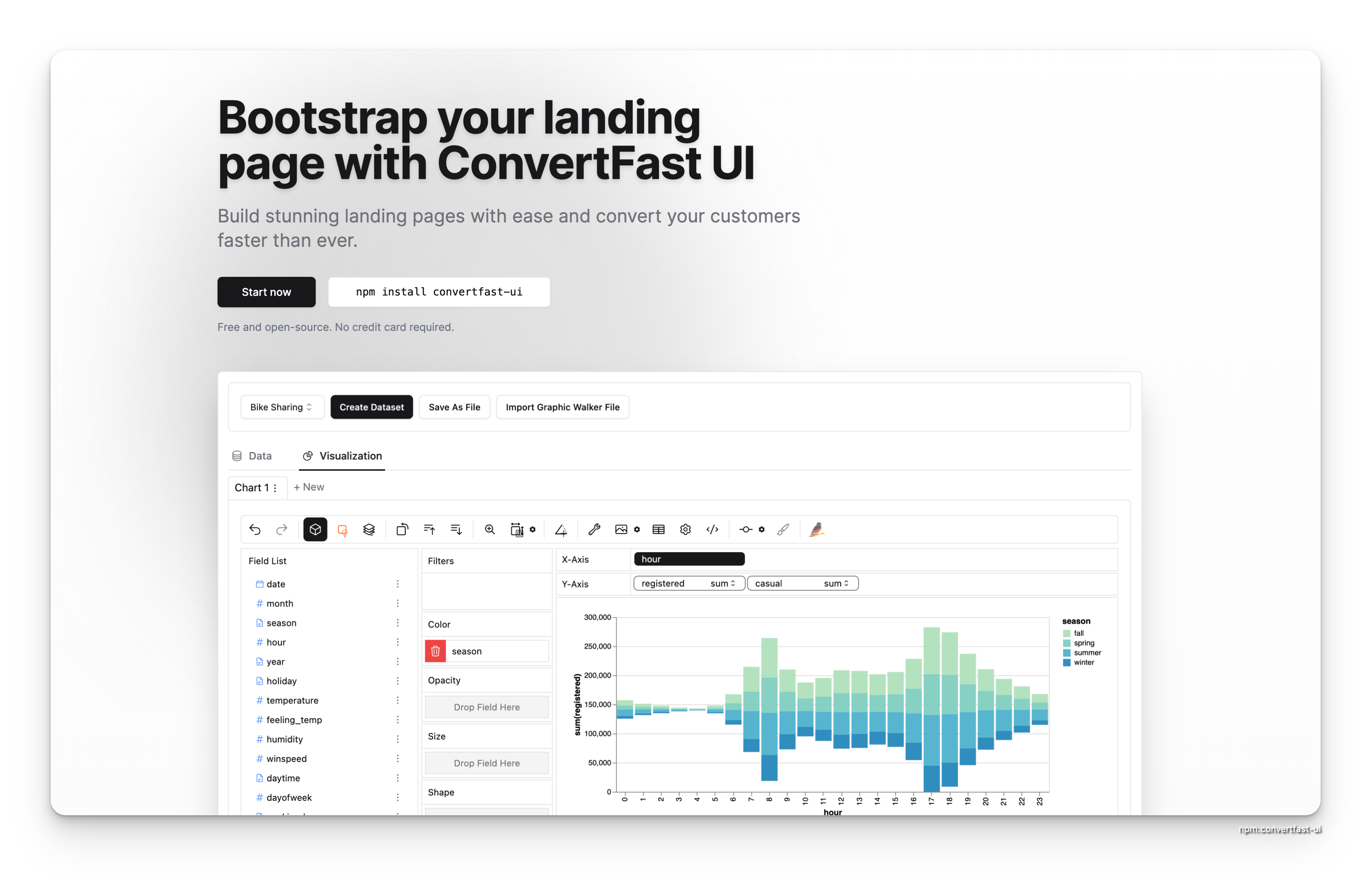Viewport: 1372px width, 885px height.
Task: Click the Start now button
Action: (266, 292)
